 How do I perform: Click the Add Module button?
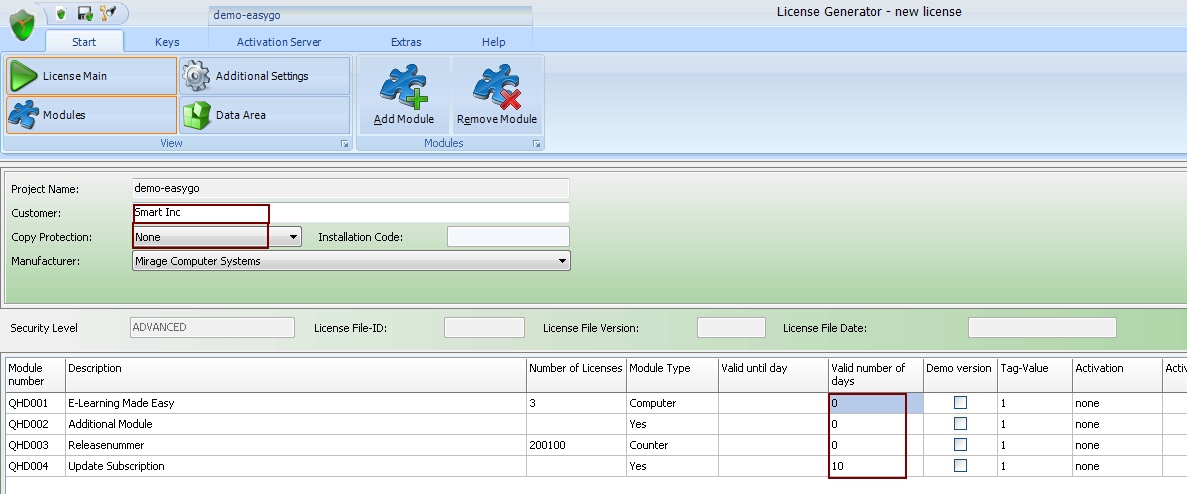click(404, 95)
